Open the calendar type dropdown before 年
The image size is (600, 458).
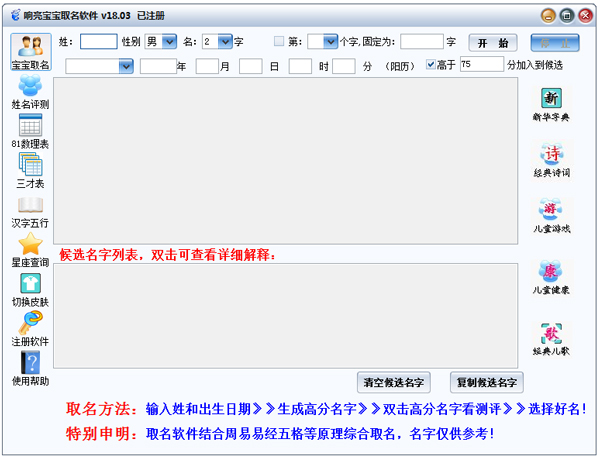click(125, 66)
